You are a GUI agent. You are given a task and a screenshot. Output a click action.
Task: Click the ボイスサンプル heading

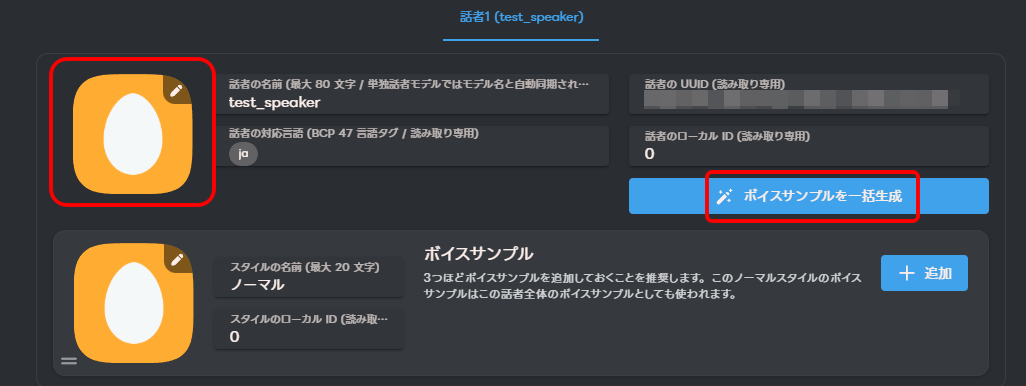tap(478, 253)
